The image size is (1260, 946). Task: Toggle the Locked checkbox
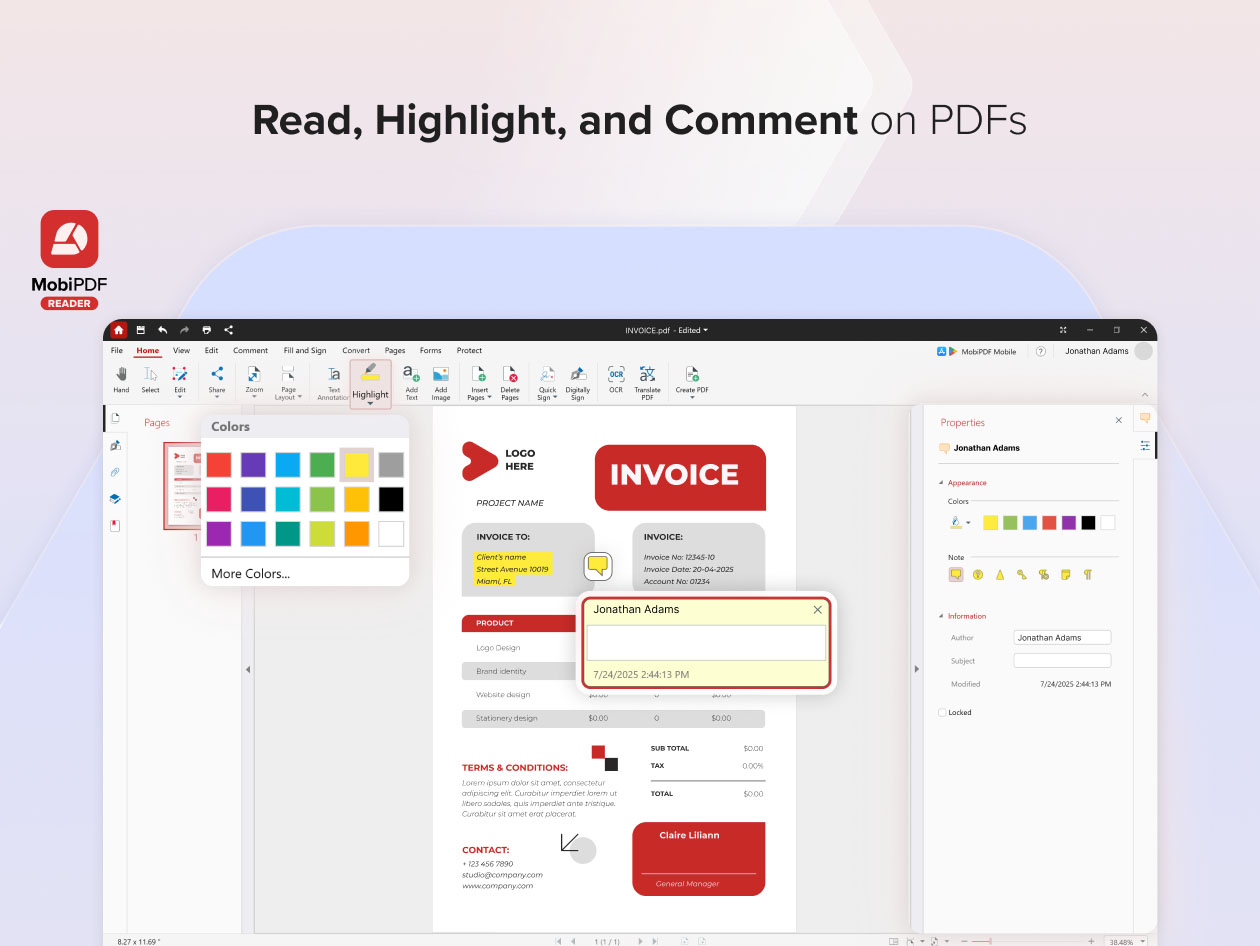click(x=942, y=713)
